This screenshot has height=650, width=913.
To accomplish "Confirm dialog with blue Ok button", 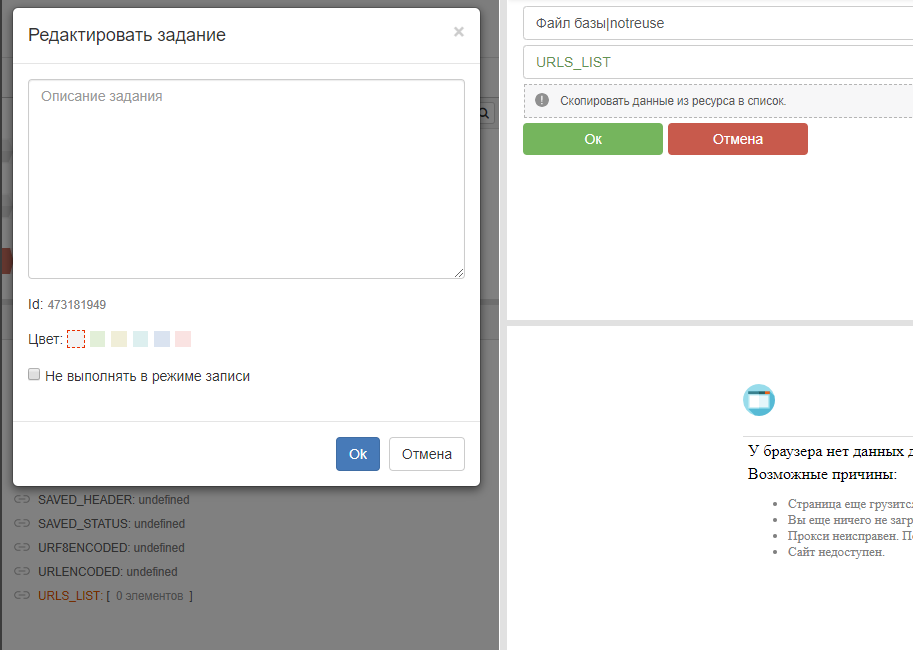I will tap(357, 454).
